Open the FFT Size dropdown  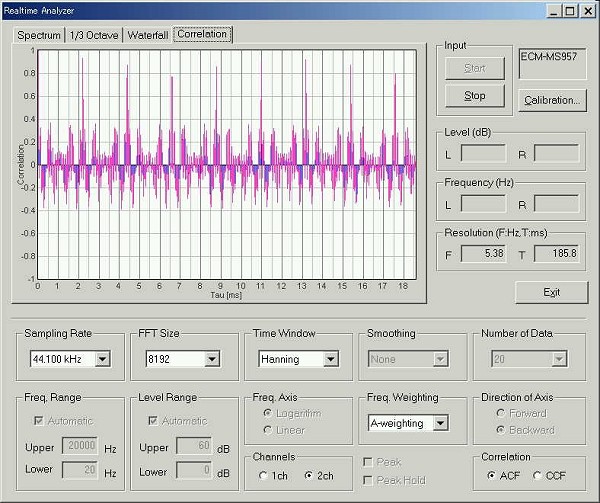click(x=211, y=359)
